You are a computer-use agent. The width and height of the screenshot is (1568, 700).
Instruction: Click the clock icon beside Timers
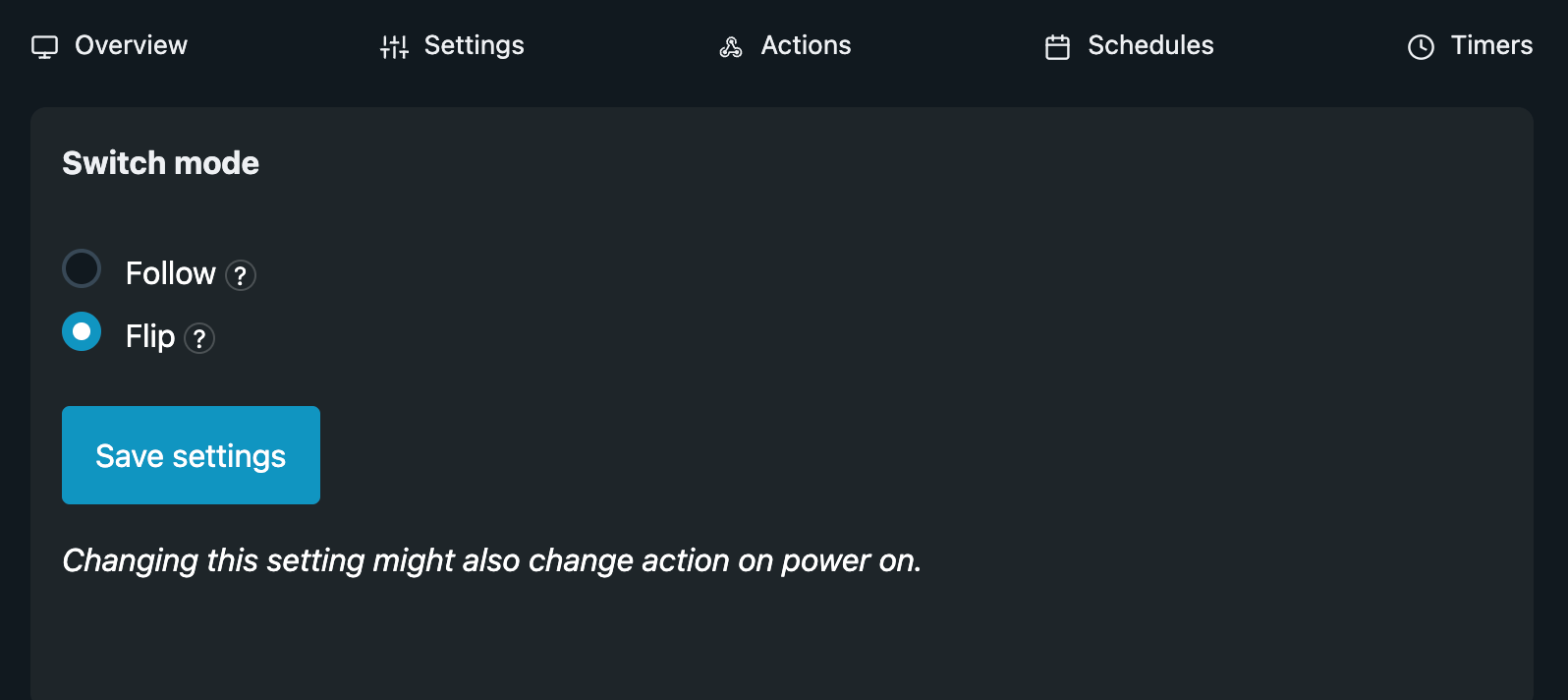point(1421,46)
